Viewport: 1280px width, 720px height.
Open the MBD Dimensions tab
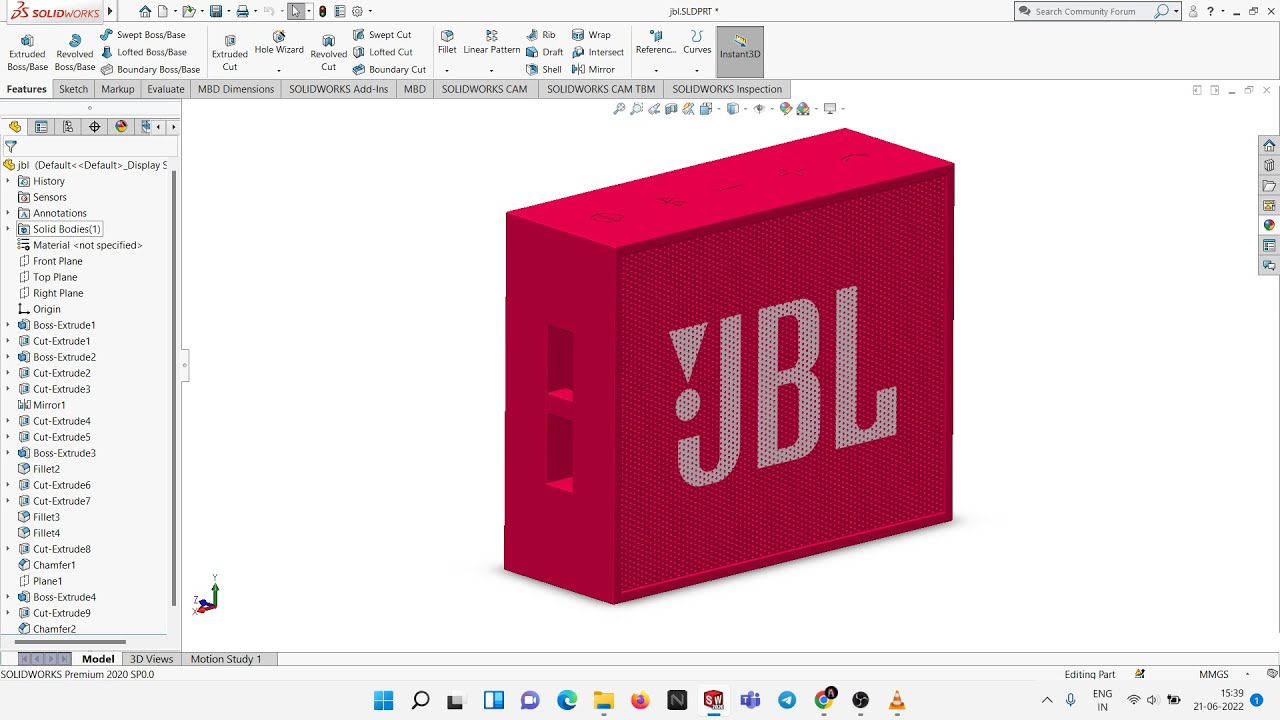(x=236, y=89)
